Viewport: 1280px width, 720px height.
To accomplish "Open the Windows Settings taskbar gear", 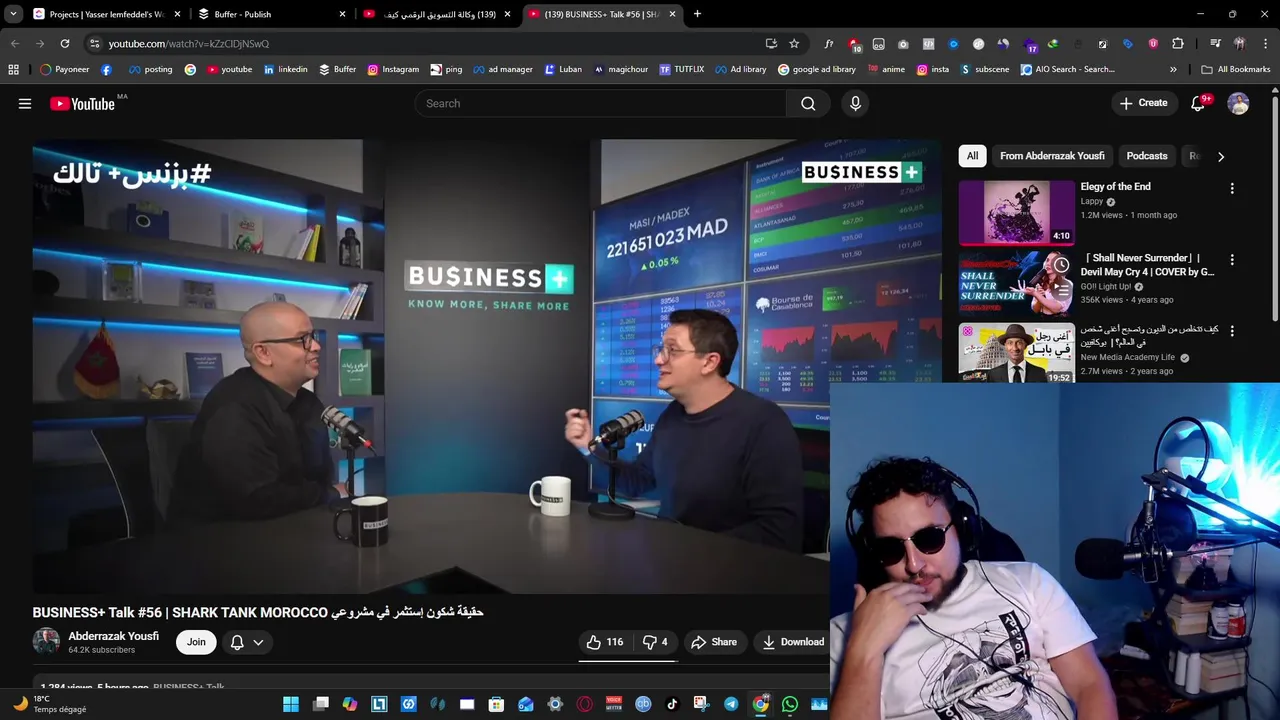I will click(x=555, y=704).
